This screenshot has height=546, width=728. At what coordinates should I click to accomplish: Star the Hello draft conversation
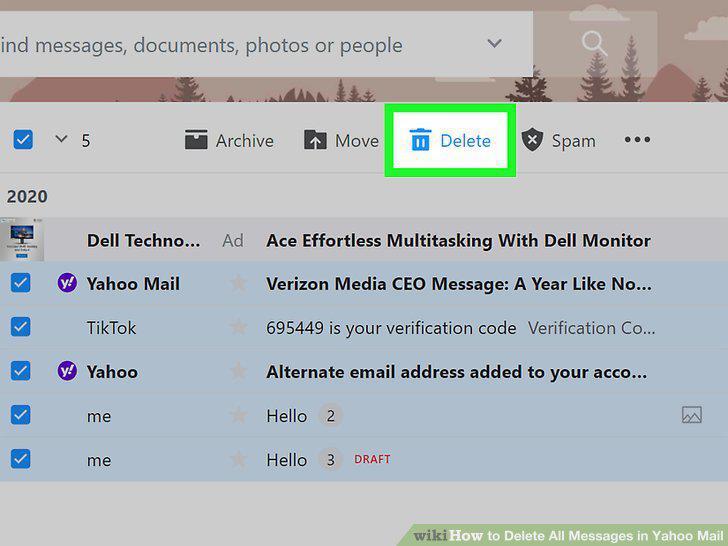pos(239,459)
